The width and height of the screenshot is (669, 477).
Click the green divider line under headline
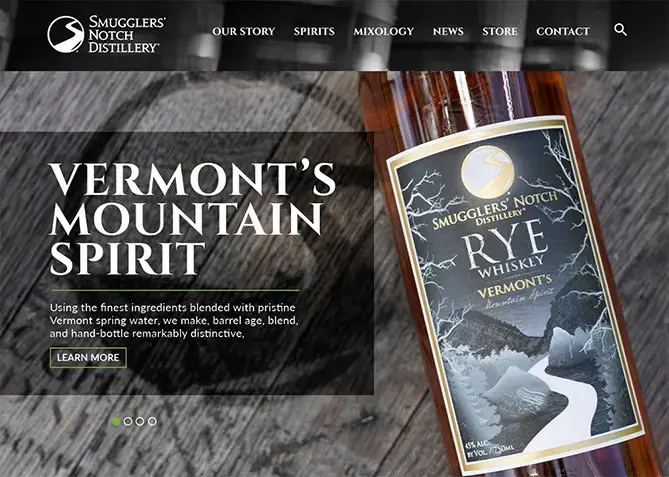pyautogui.click(x=175, y=290)
